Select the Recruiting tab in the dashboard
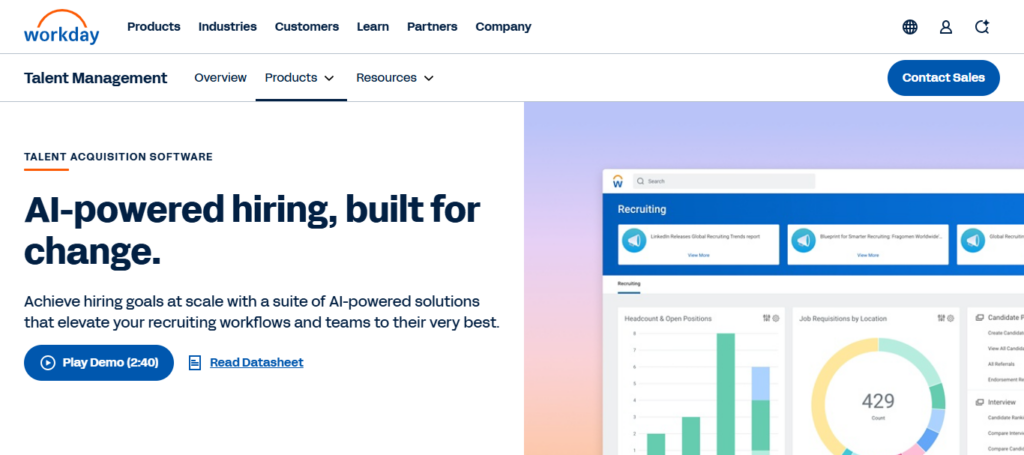Screen dimensions: 1024x455 pos(629,284)
